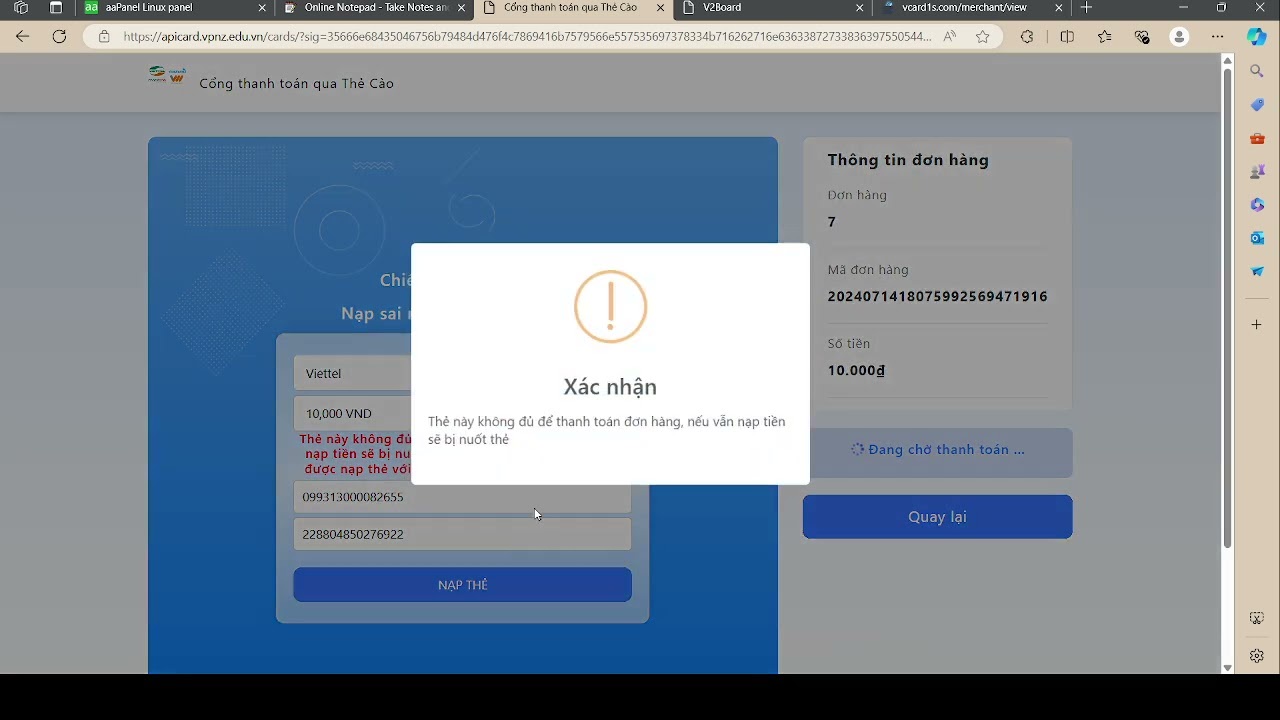The height and width of the screenshot is (720, 1280).
Task: Click the serial field 099313000082655
Action: [462, 497]
